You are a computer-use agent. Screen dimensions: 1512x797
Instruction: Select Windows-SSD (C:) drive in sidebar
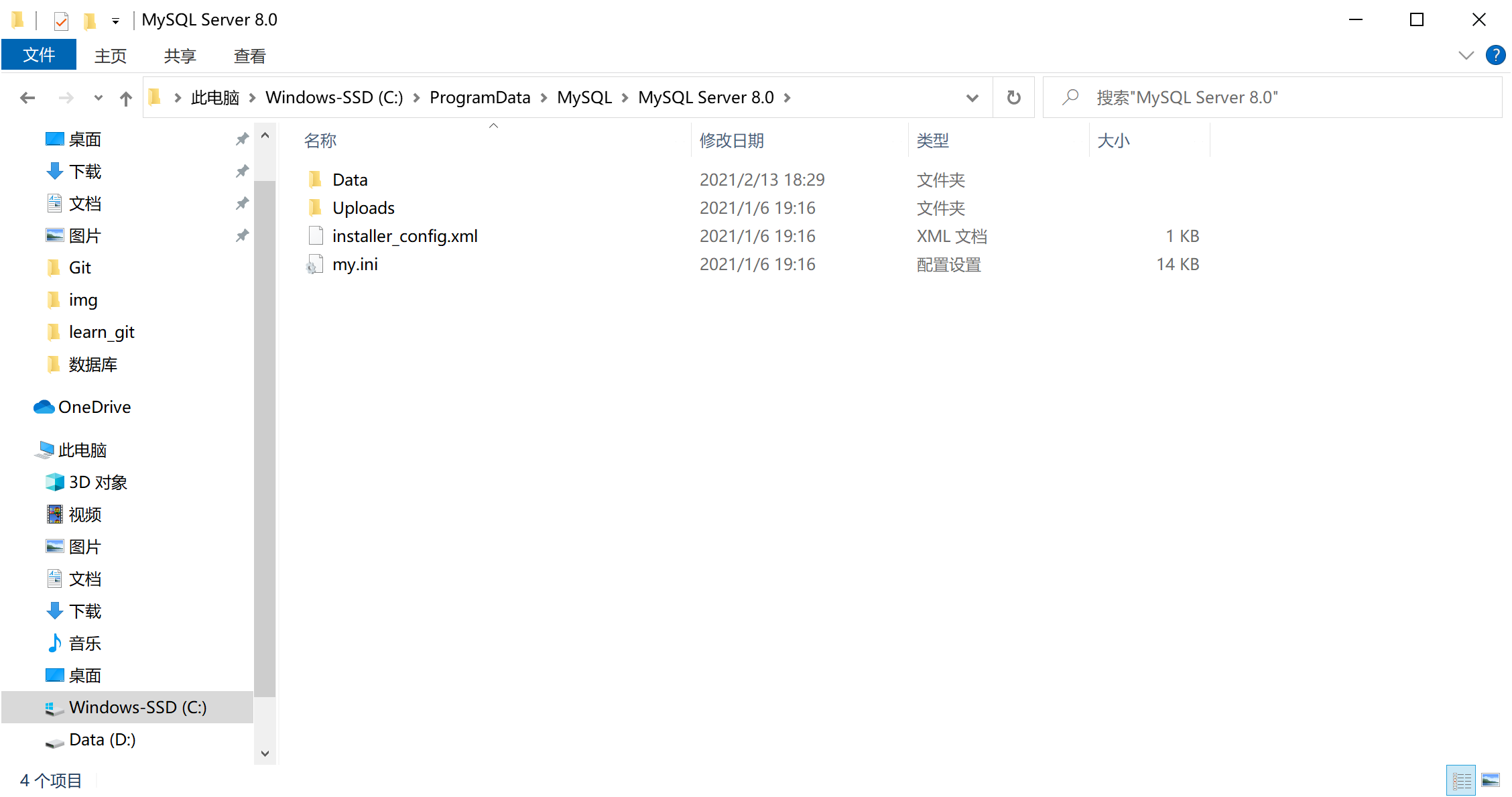127,708
